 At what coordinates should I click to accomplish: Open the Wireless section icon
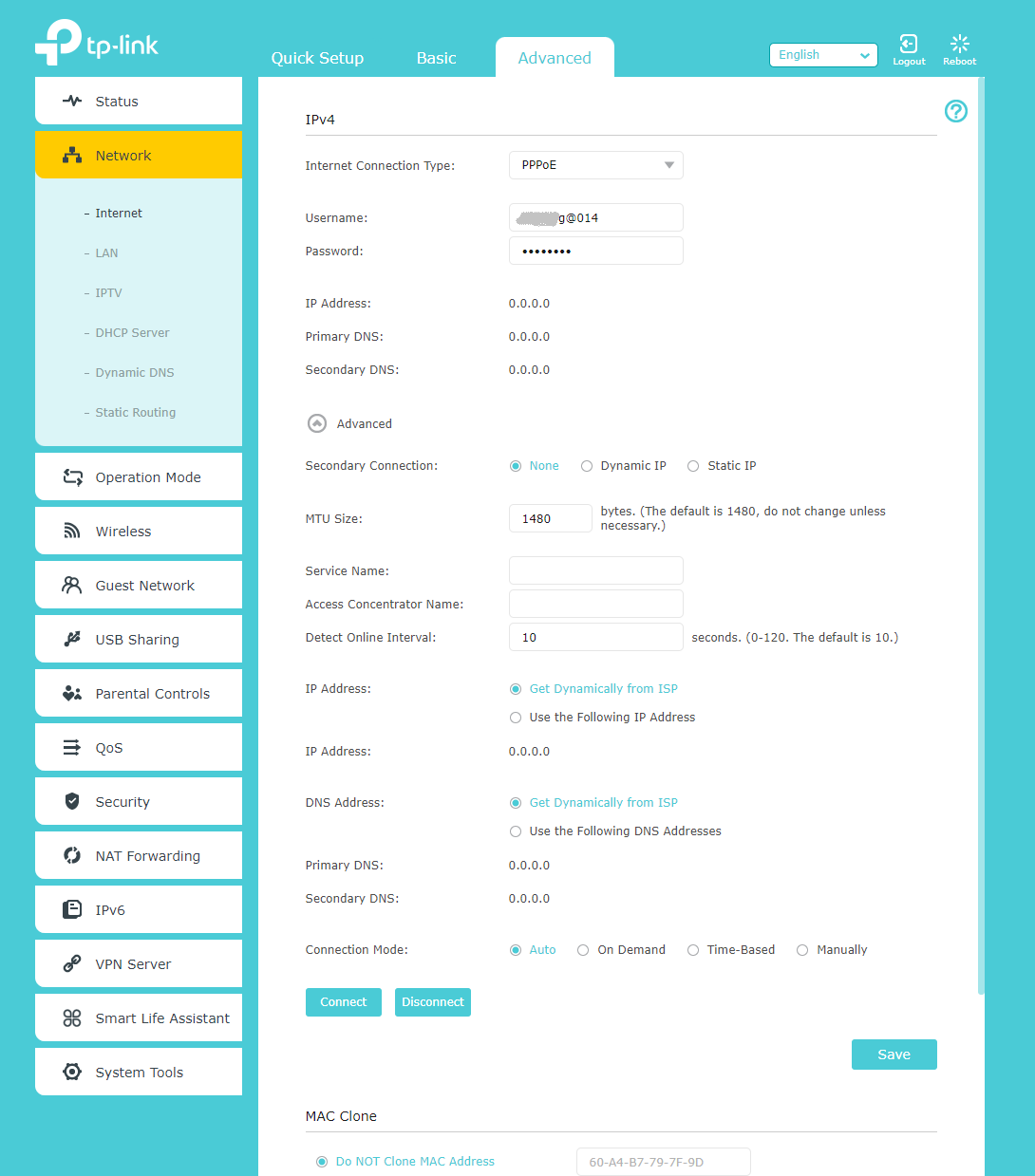pos(72,532)
